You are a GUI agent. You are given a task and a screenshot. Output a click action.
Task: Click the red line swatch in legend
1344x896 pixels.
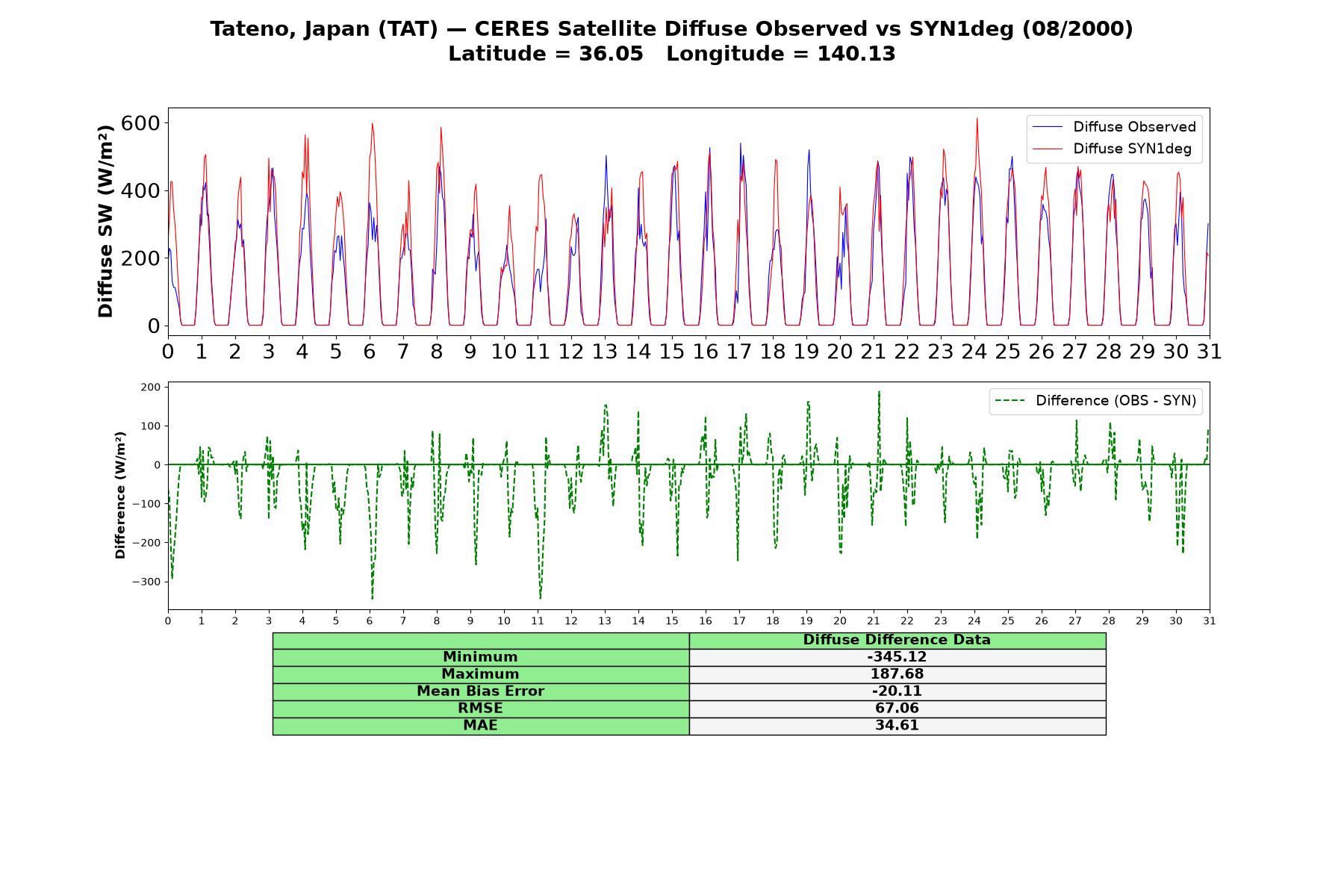(x=1048, y=149)
